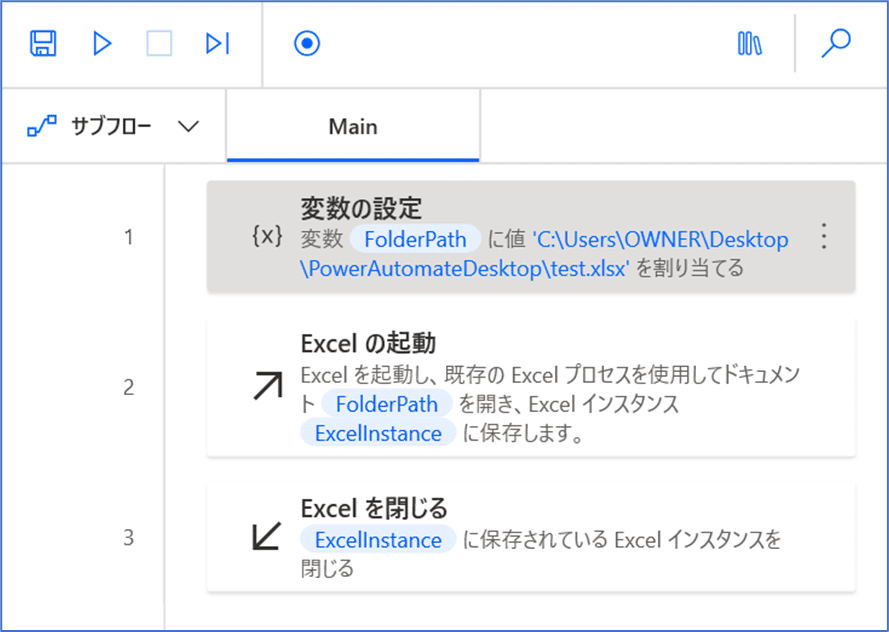Run the flow with the play icon

(x=102, y=44)
